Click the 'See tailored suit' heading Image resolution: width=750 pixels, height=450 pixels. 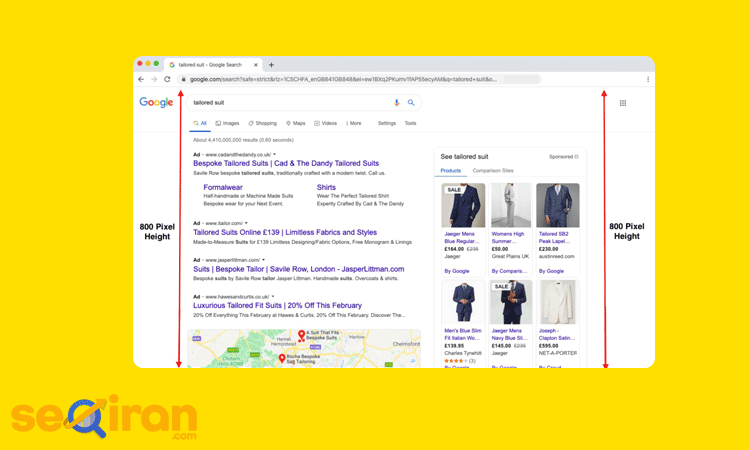pyautogui.click(x=464, y=157)
